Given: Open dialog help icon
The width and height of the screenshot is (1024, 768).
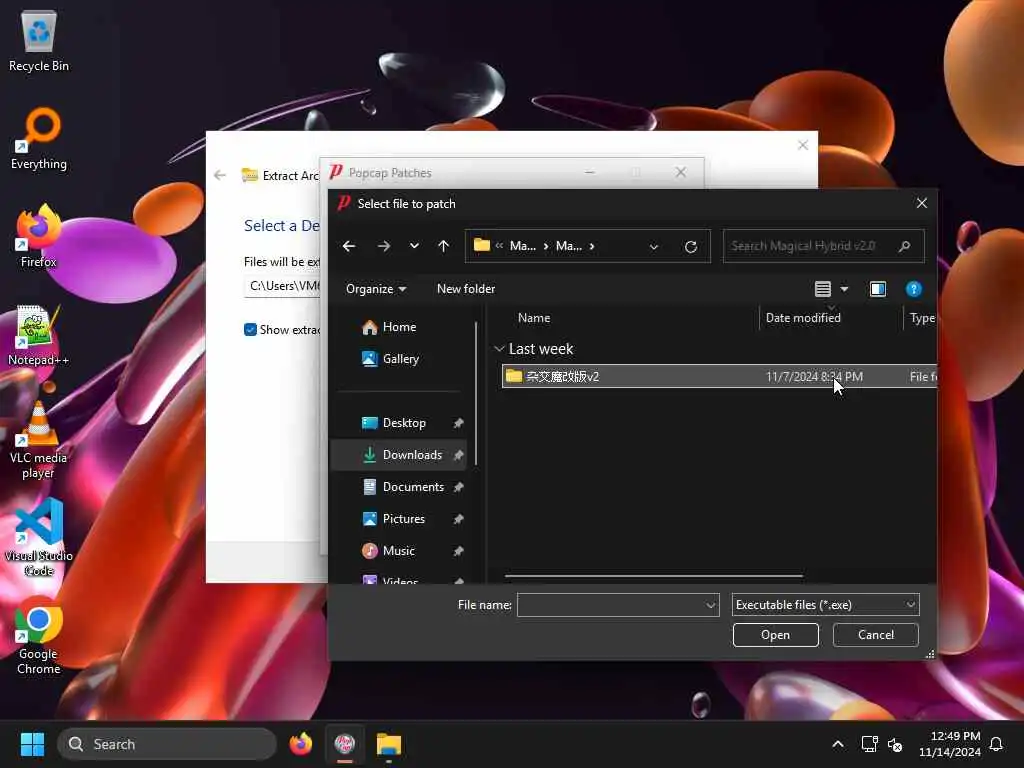Looking at the screenshot, I should (x=913, y=289).
